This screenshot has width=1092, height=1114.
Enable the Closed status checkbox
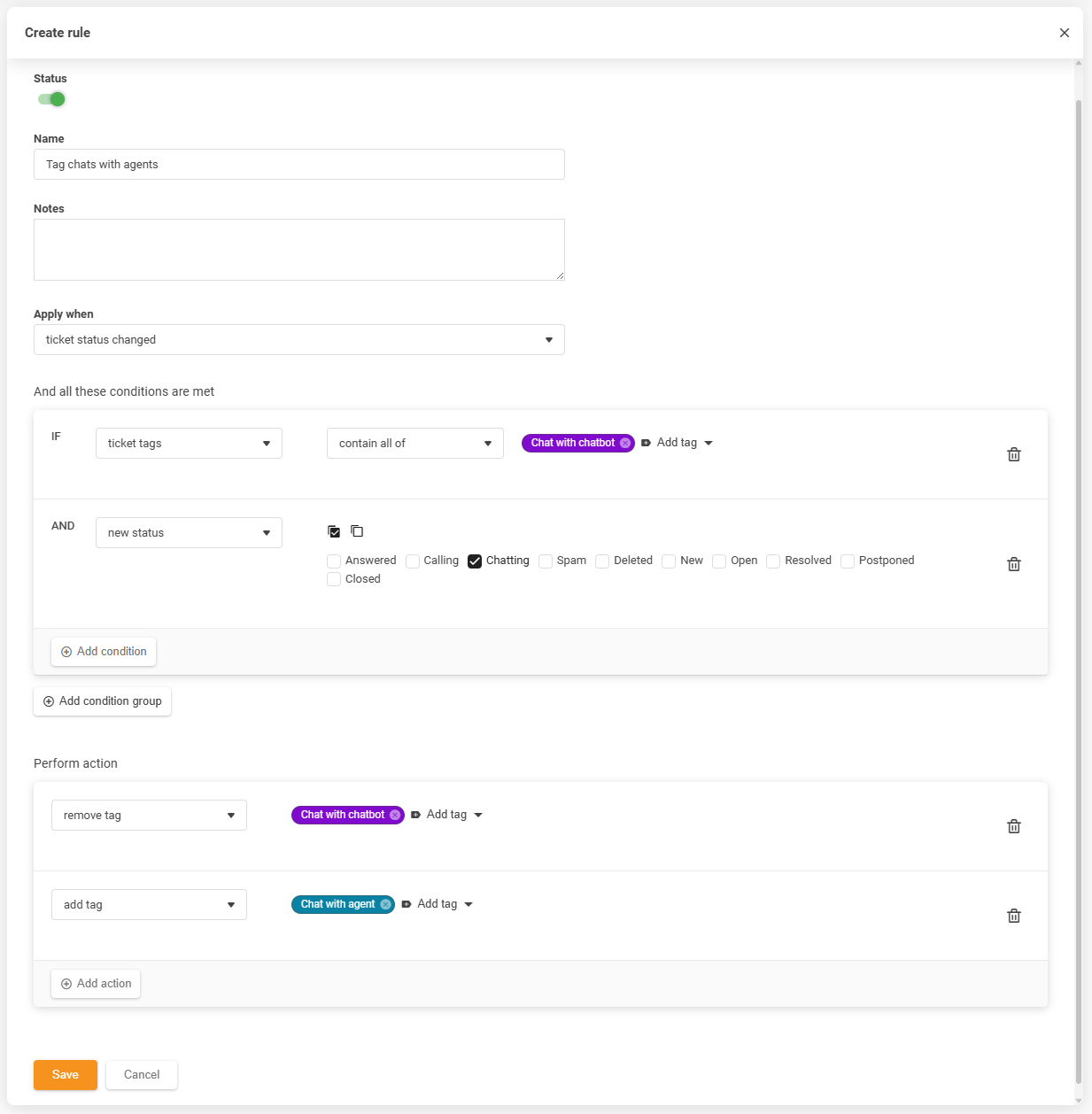click(x=334, y=579)
